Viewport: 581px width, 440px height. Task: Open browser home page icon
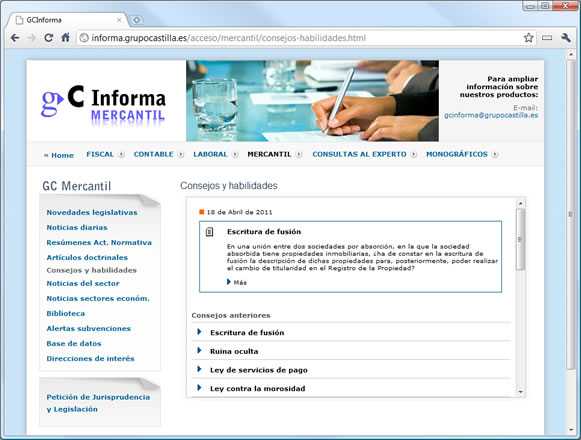66,38
